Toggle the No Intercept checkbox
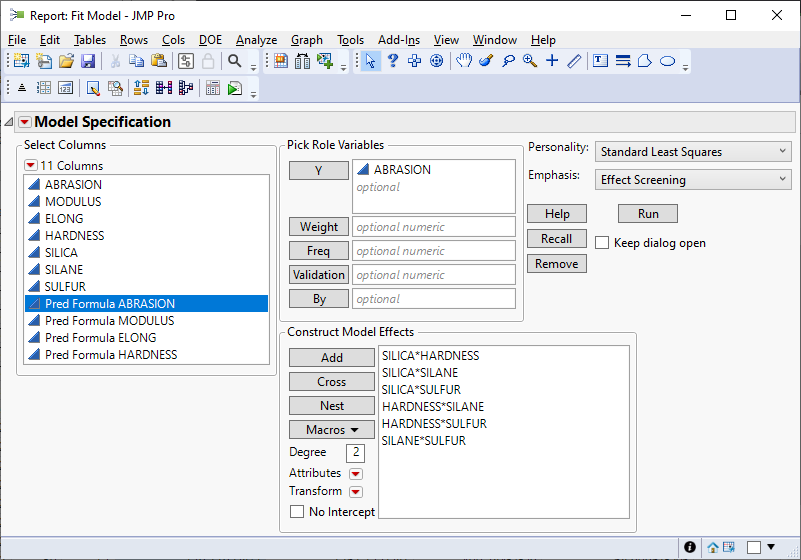 [297, 512]
